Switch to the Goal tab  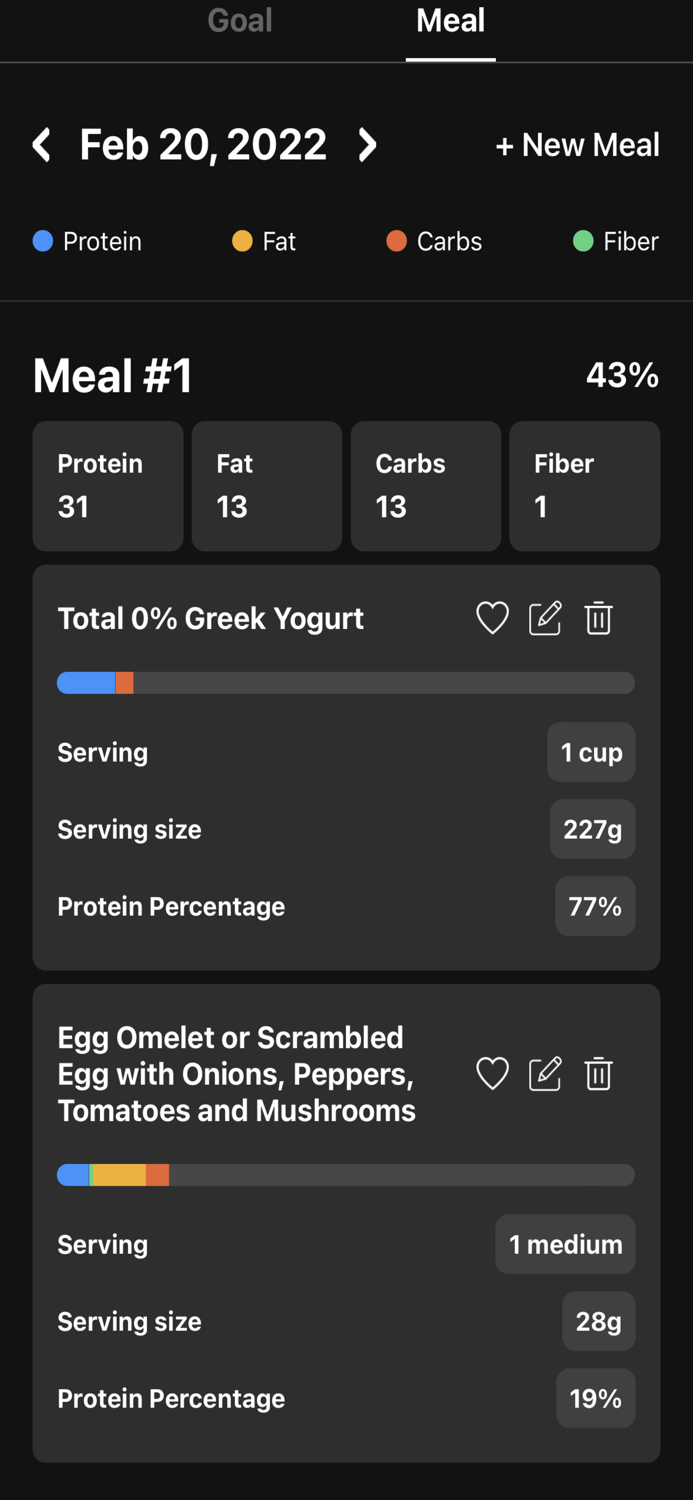tap(239, 21)
